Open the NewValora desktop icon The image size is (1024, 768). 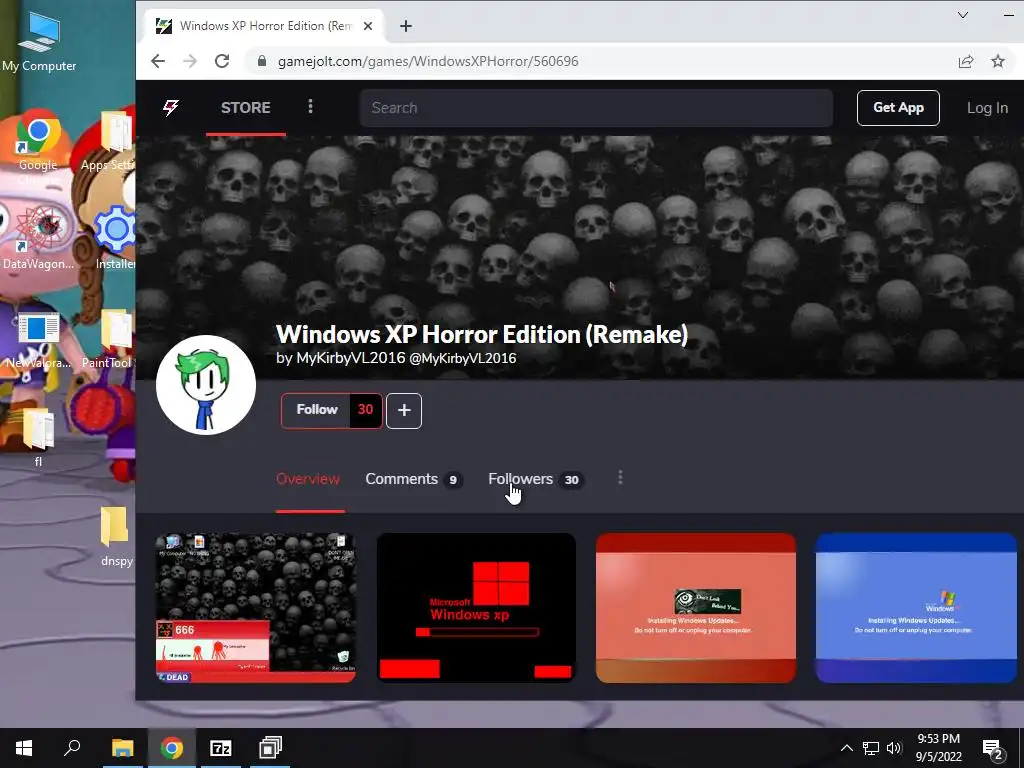pos(38,340)
